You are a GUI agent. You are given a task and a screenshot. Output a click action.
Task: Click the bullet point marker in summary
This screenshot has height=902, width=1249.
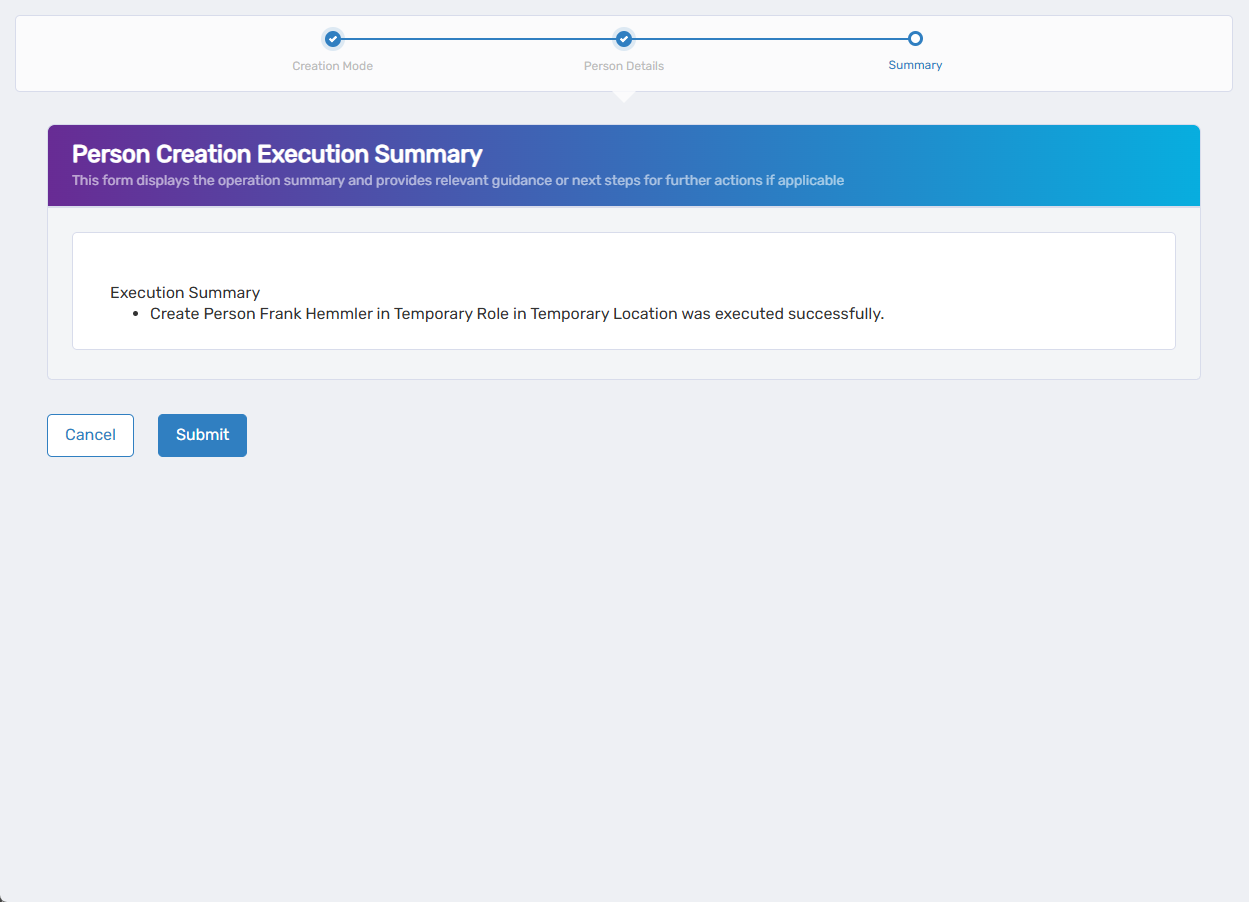click(135, 314)
